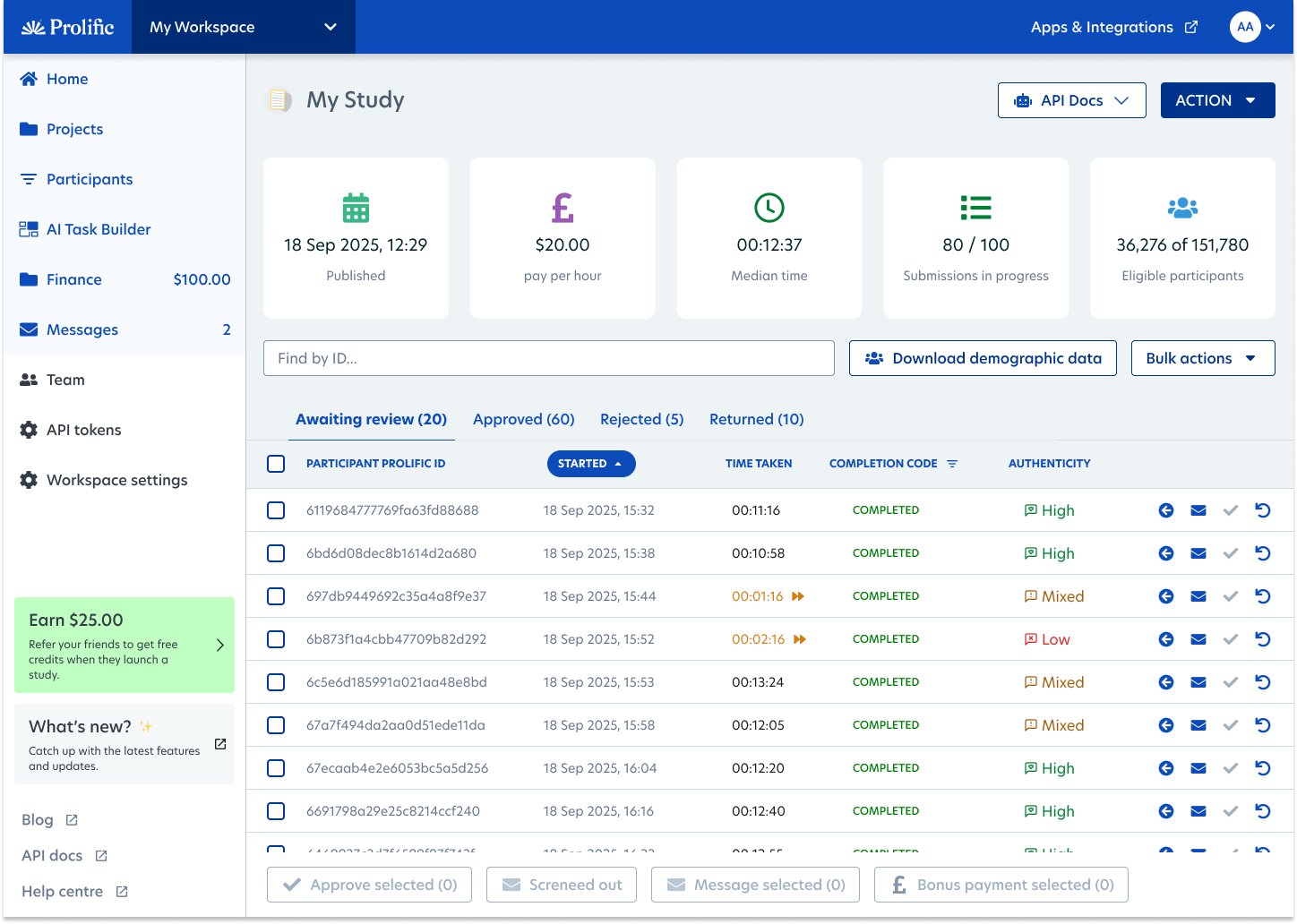Click the approve checkmark icon for participant 697db9449692c35a4a8f9e37

pyautogui.click(x=1230, y=596)
